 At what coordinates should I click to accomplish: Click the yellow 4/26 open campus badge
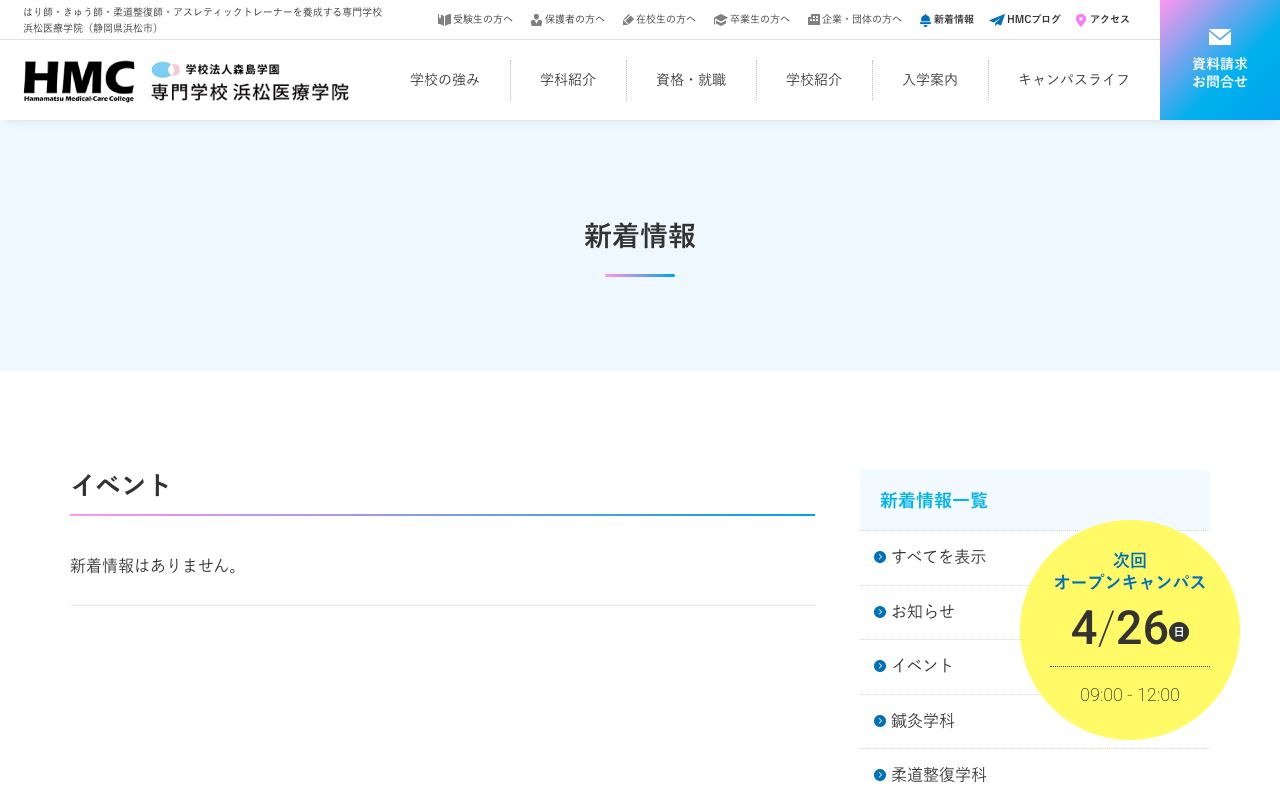pyautogui.click(x=1130, y=630)
